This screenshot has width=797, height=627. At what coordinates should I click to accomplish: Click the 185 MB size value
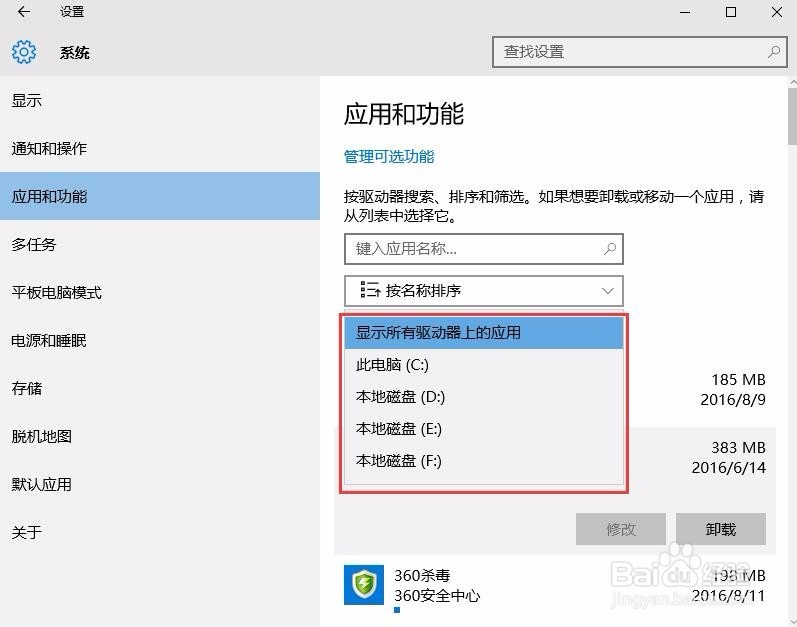[x=738, y=380]
